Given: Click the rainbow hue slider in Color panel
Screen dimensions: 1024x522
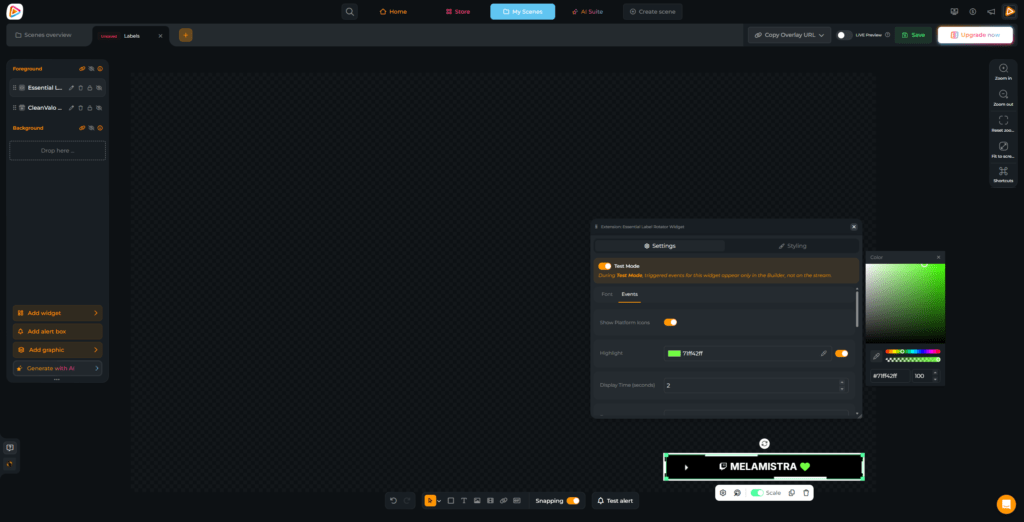Looking at the screenshot, I should (x=912, y=351).
